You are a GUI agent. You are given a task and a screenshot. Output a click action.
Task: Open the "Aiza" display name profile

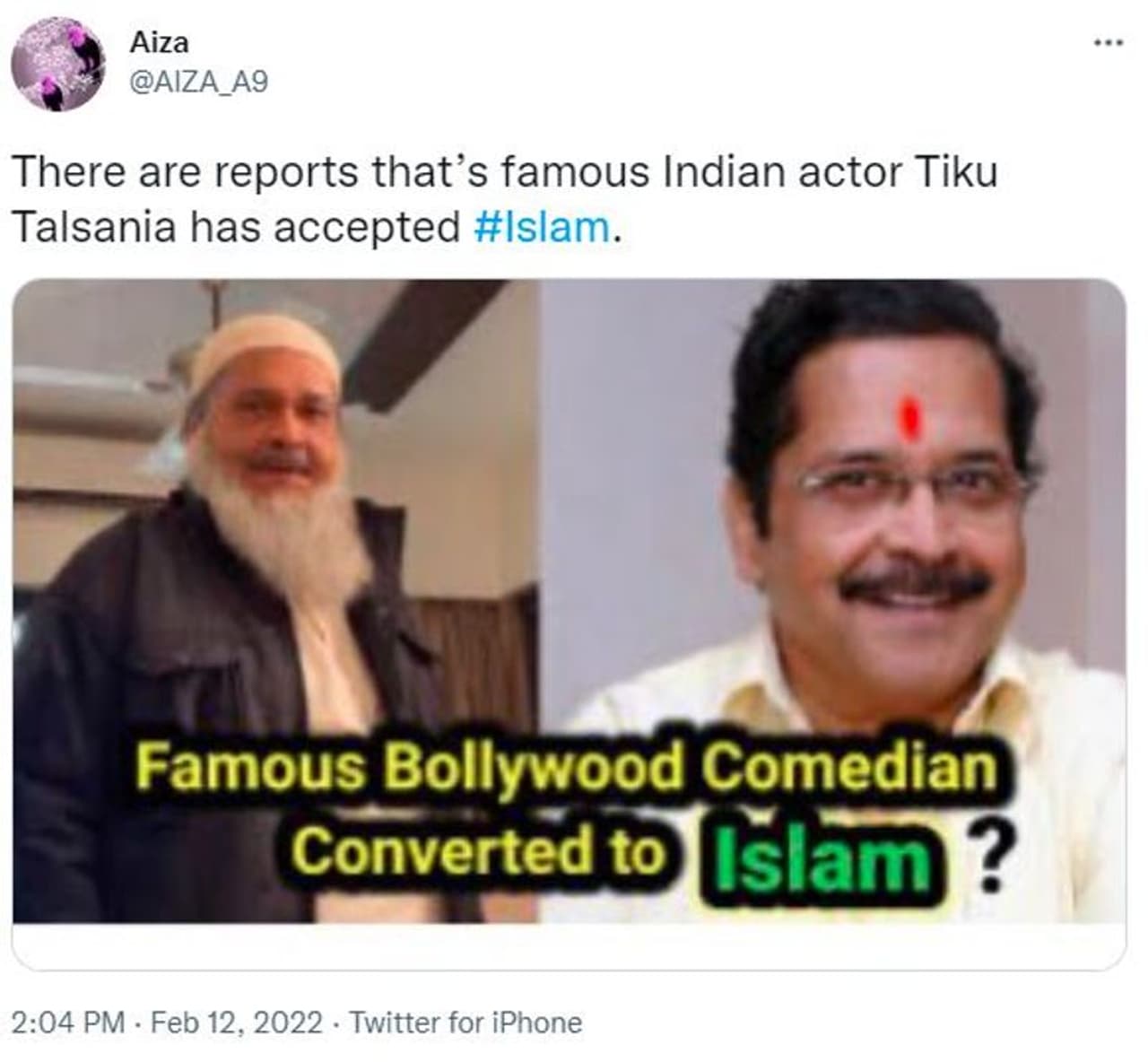pos(160,42)
